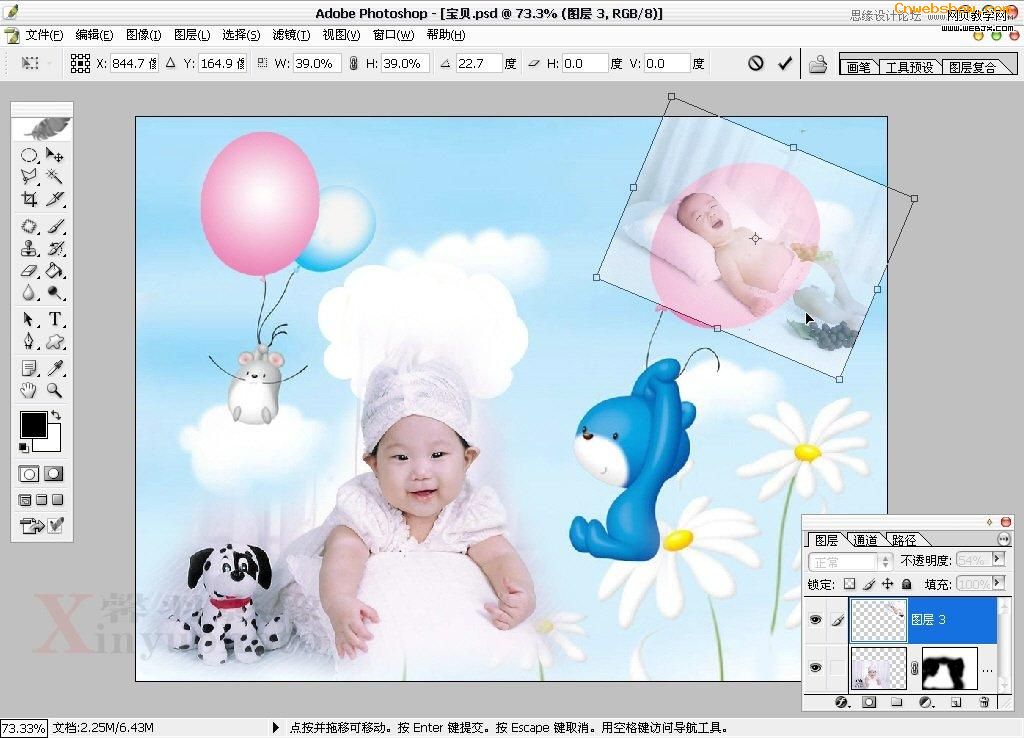Select the Patch healing tool
This screenshot has height=738, width=1024.
(x=29, y=227)
